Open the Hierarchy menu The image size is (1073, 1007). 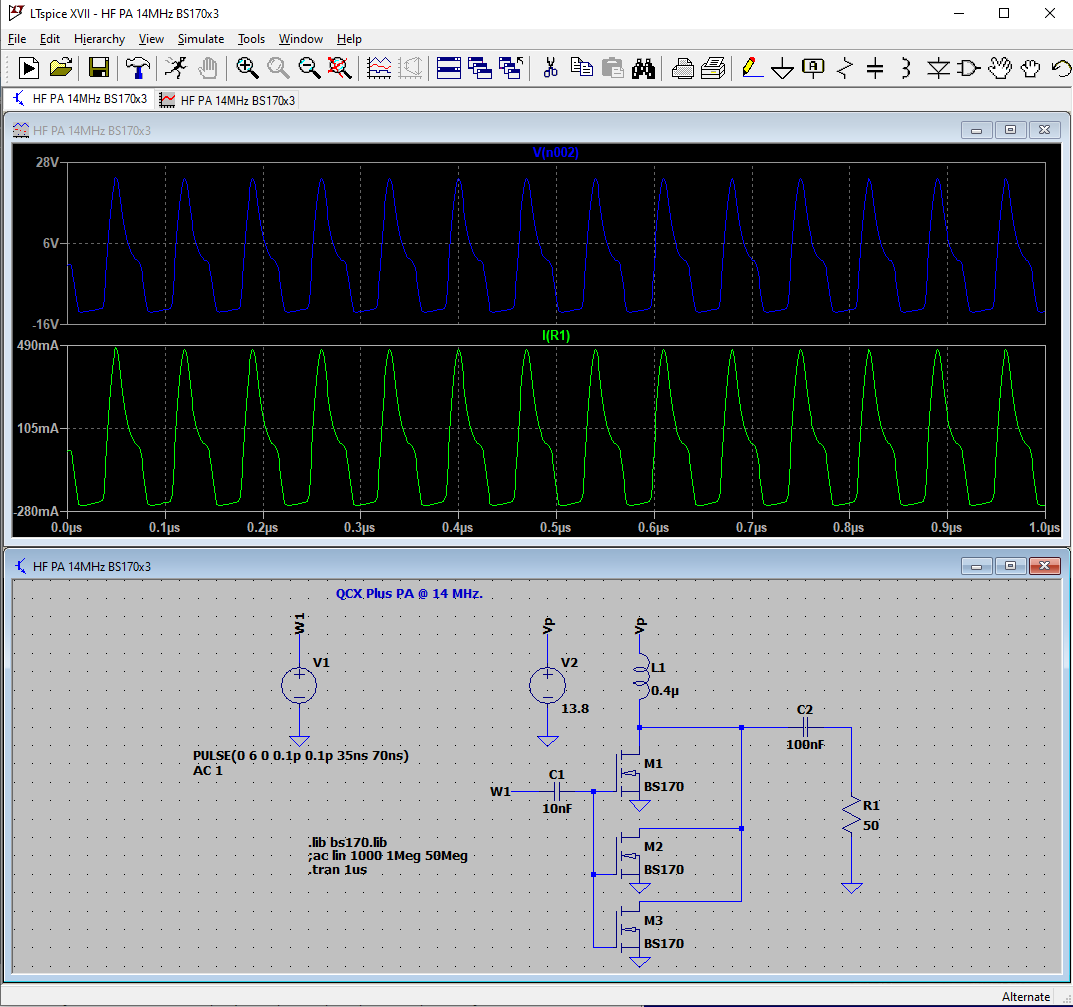point(99,39)
